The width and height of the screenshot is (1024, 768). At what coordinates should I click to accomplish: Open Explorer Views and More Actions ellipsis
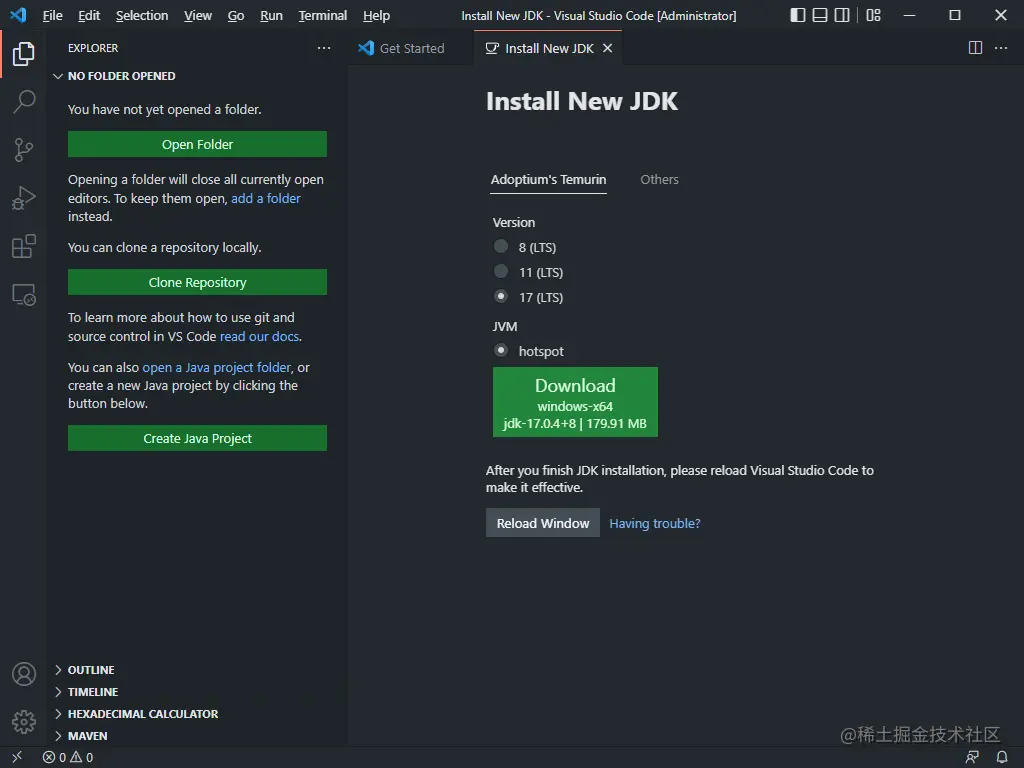tap(324, 48)
